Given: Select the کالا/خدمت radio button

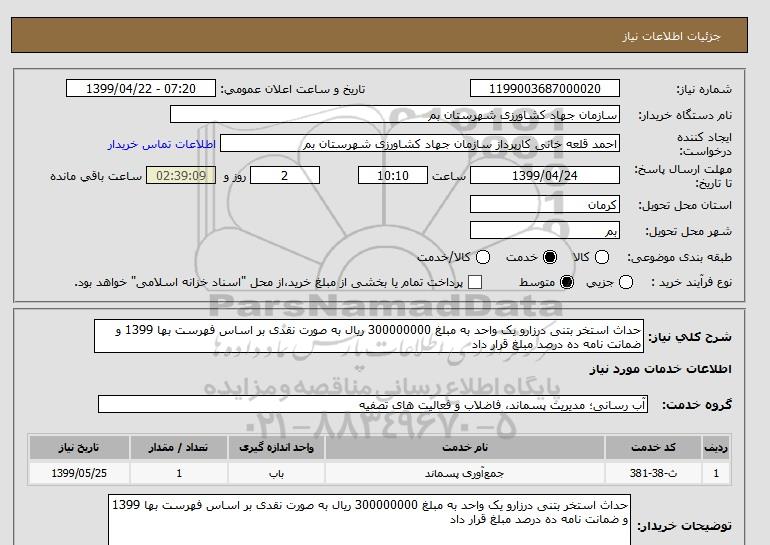Looking at the screenshot, I should [x=483, y=257].
